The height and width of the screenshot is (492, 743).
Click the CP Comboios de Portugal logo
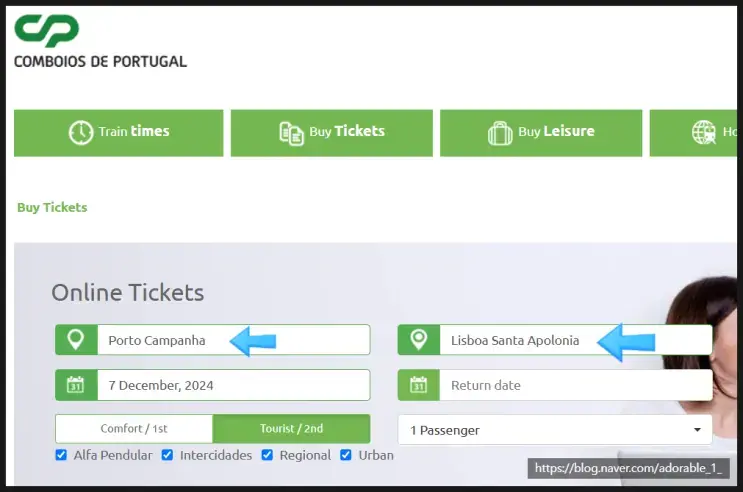coord(100,41)
